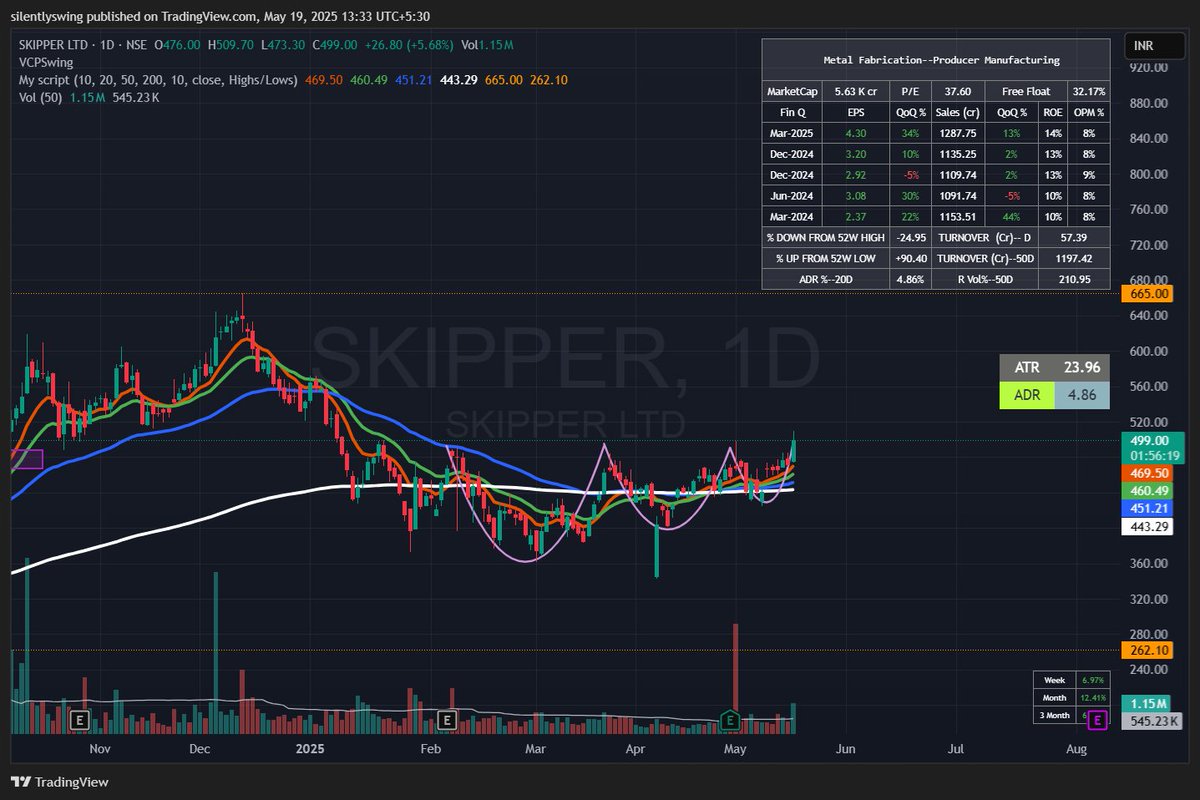Click the May label on time axis
This screenshot has height=800, width=1200.
[735, 748]
